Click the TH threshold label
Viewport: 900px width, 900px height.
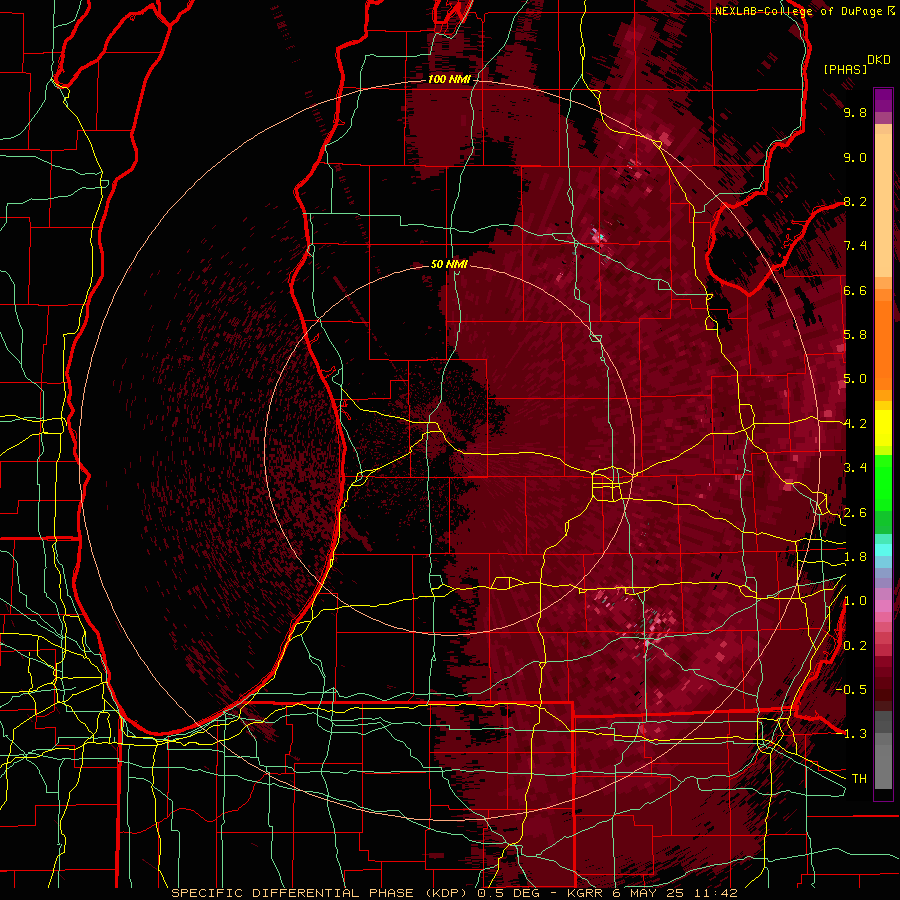[x=859, y=779]
